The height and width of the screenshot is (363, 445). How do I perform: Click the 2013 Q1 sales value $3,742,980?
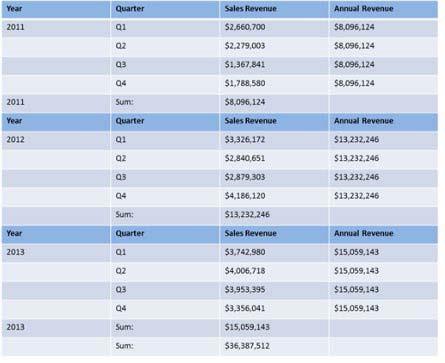coord(245,252)
